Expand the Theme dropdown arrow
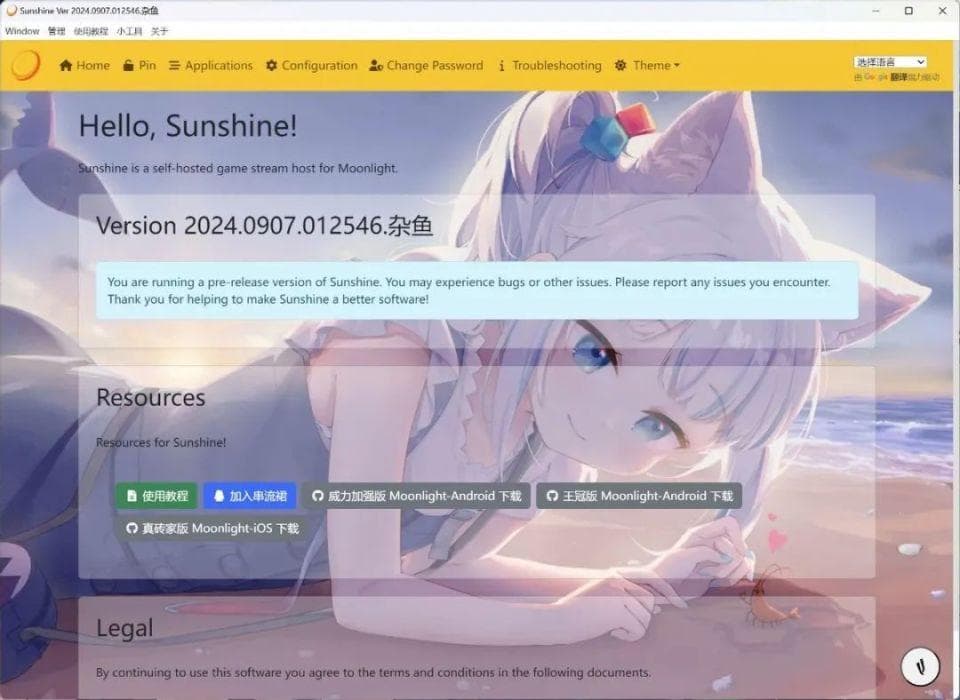 [677, 66]
